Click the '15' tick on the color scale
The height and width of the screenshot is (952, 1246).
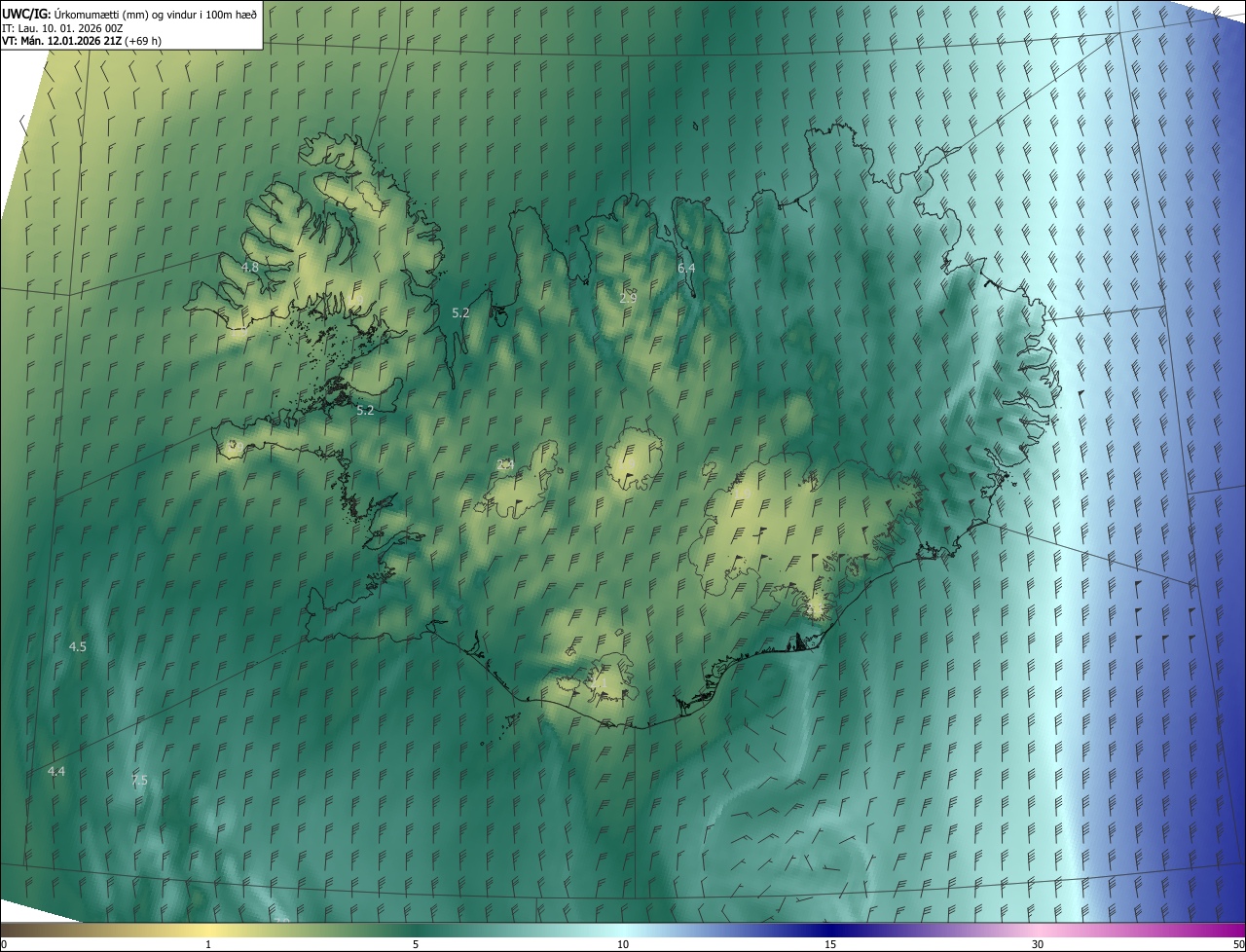pyautogui.click(x=830, y=944)
